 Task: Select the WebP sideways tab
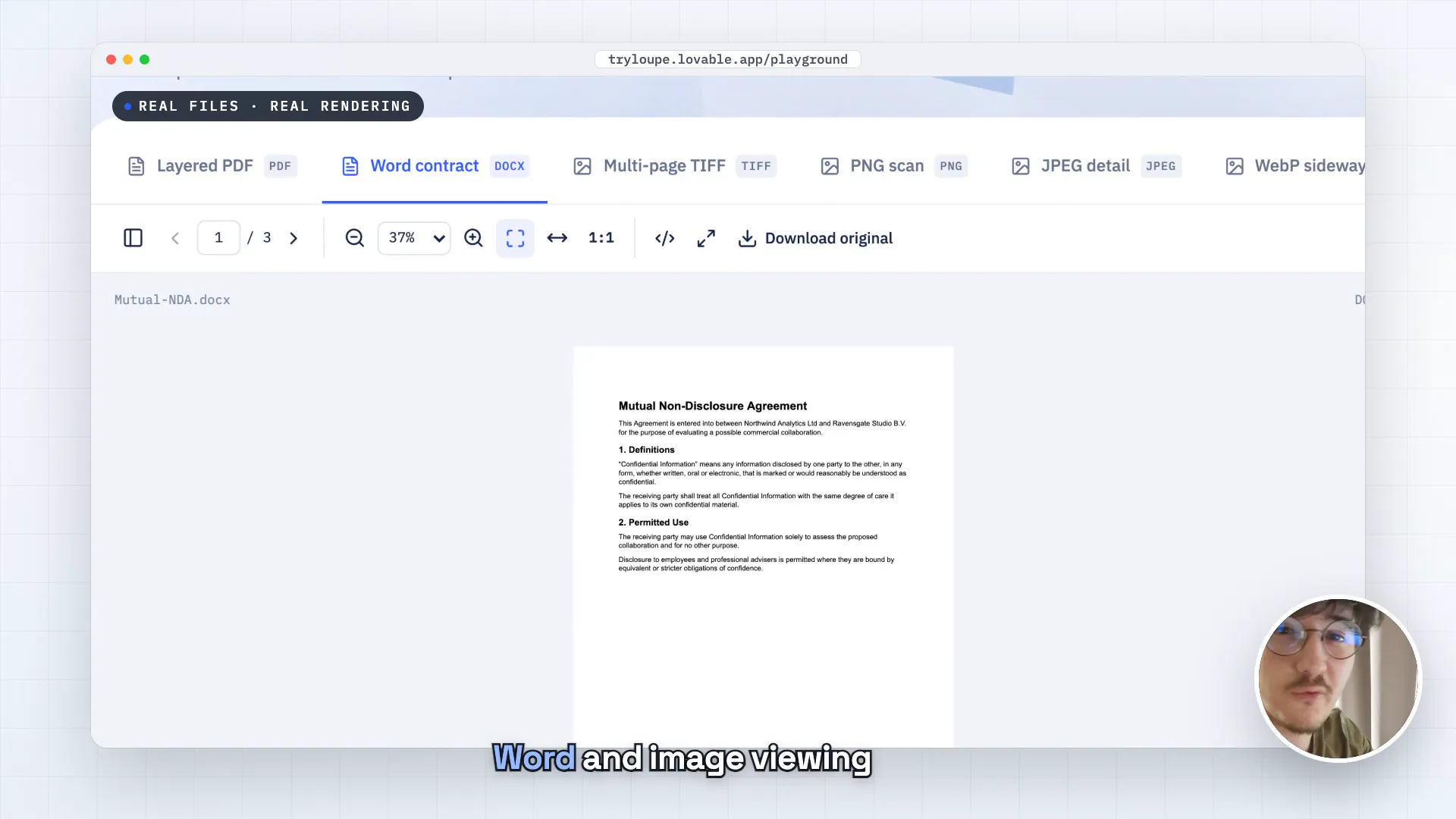pyautogui.click(x=1295, y=166)
